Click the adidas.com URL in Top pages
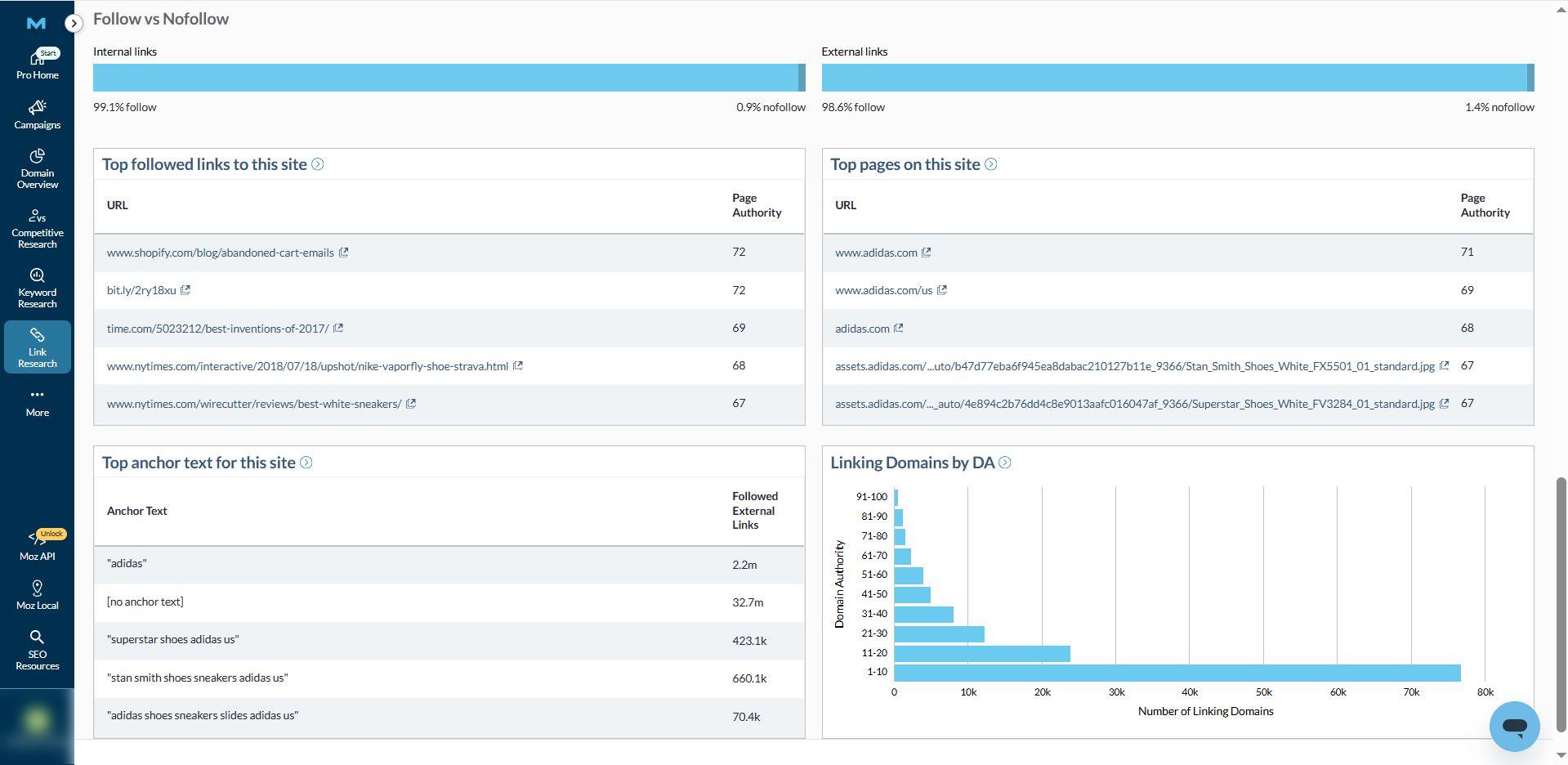 pyautogui.click(x=862, y=328)
